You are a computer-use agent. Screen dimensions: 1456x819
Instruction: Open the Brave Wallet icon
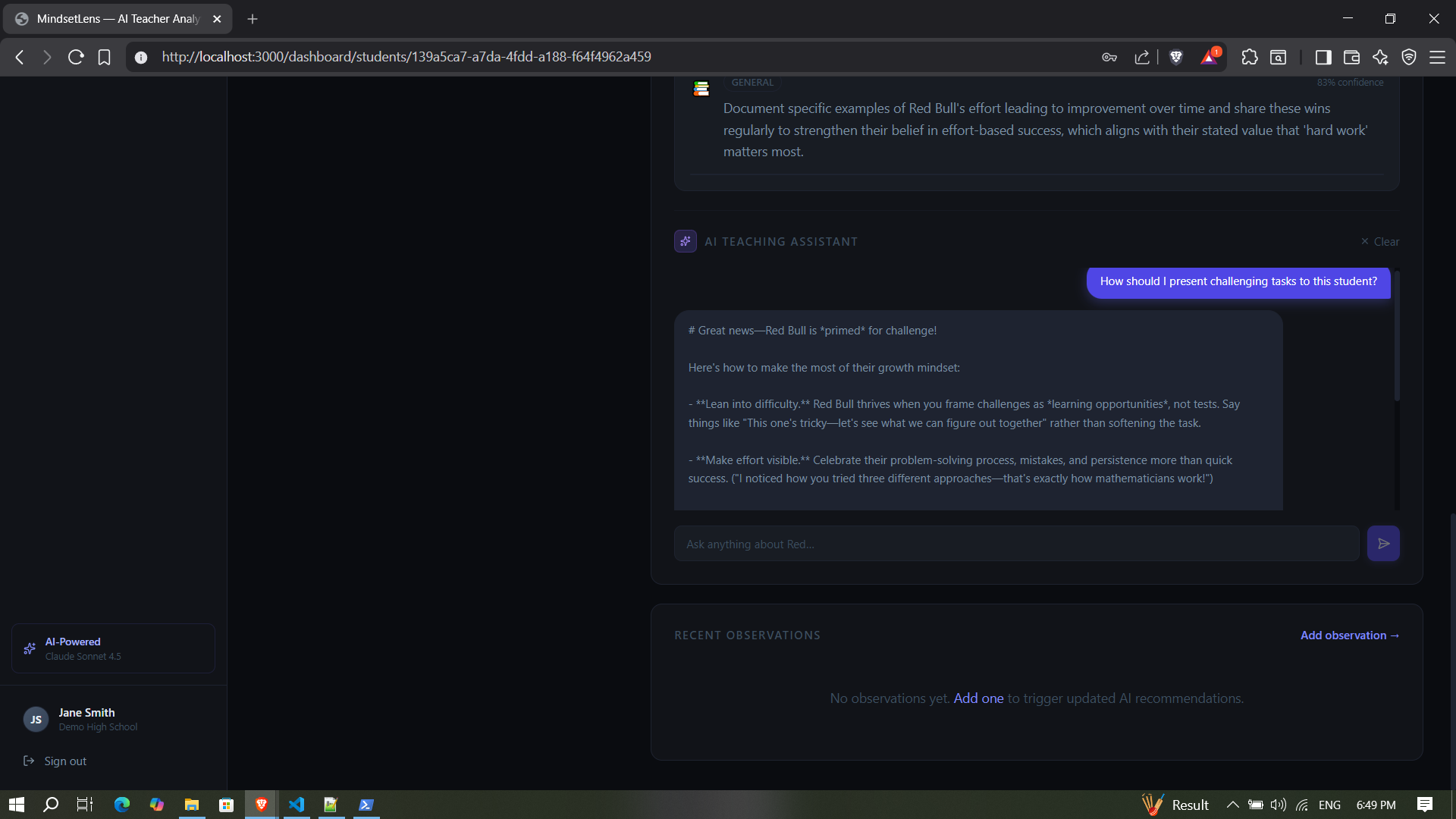click(x=1351, y=57)
